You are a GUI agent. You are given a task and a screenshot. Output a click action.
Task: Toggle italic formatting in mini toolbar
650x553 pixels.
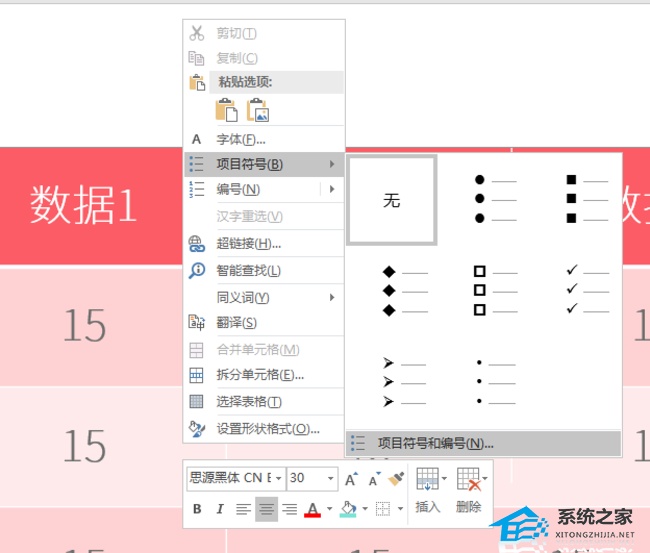220,509
